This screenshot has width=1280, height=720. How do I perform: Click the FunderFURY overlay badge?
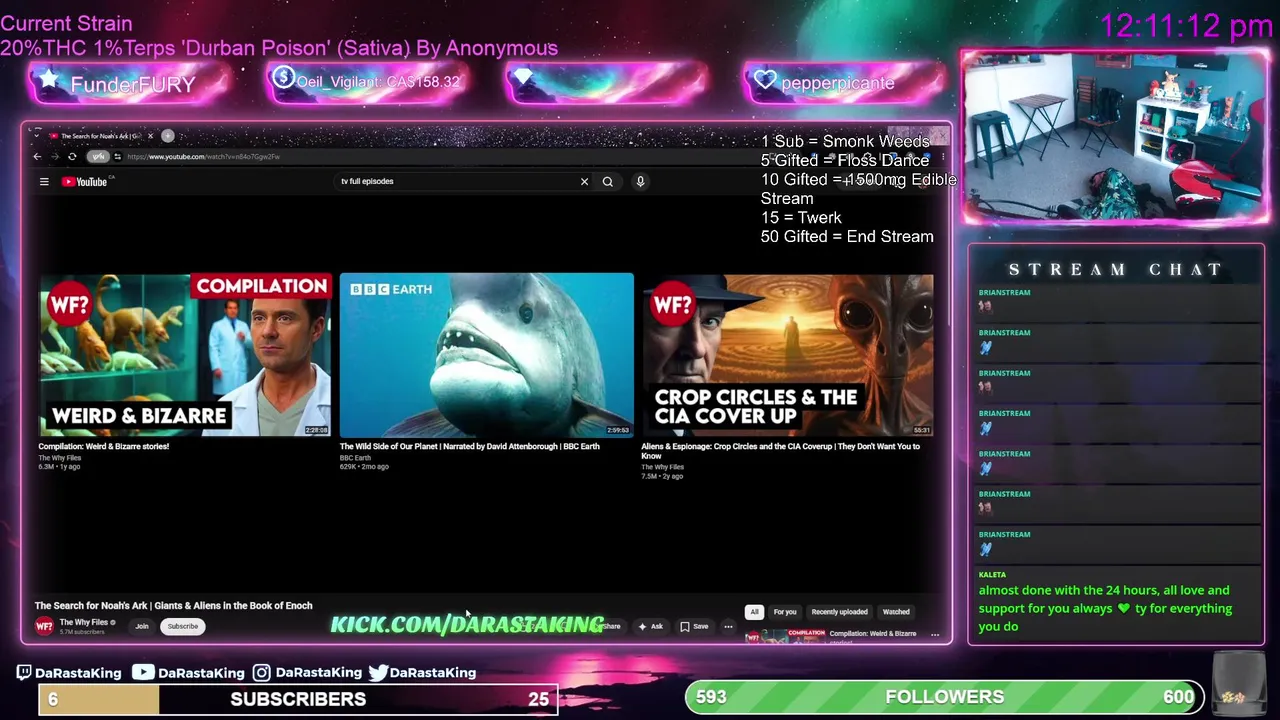tap(132, 84)
